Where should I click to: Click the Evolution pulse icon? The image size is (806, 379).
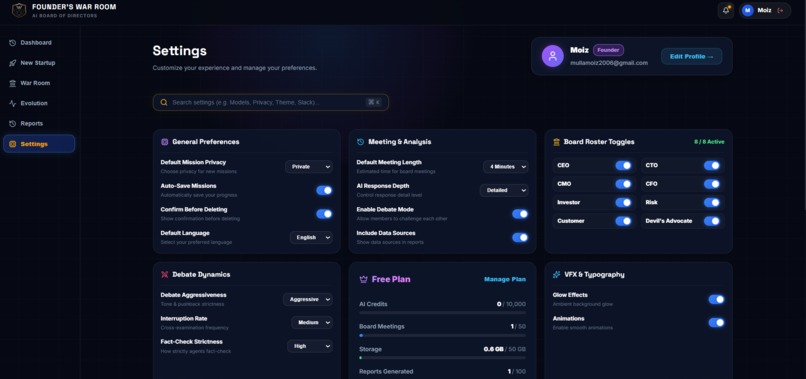pos(13,103)
